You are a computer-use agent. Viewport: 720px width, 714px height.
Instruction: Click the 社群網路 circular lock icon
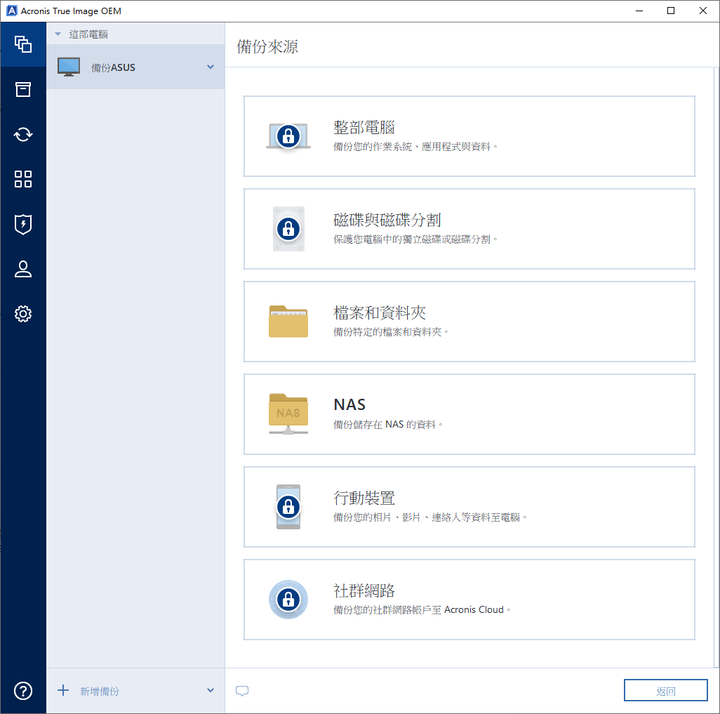[x=288, y=600]
